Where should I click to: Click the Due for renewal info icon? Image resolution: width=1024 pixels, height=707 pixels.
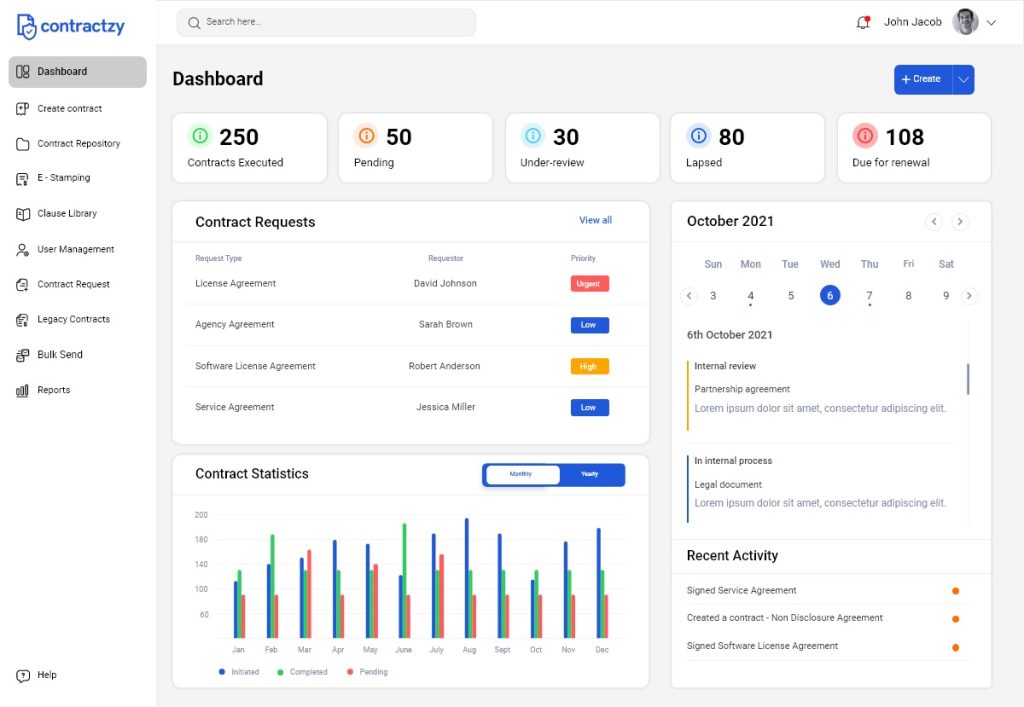coord(865,136)
